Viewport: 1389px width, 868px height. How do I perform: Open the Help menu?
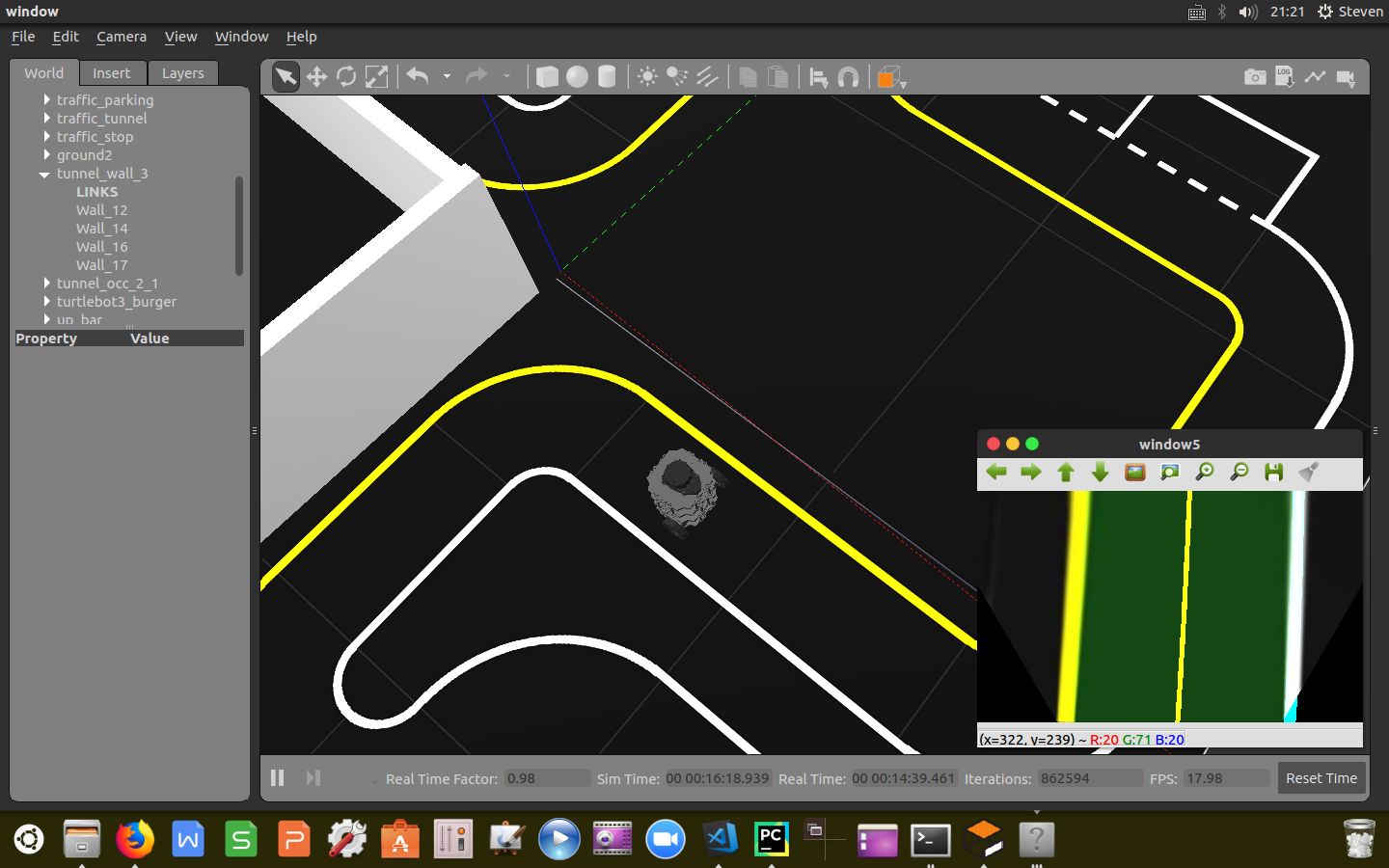coord(301,37)
